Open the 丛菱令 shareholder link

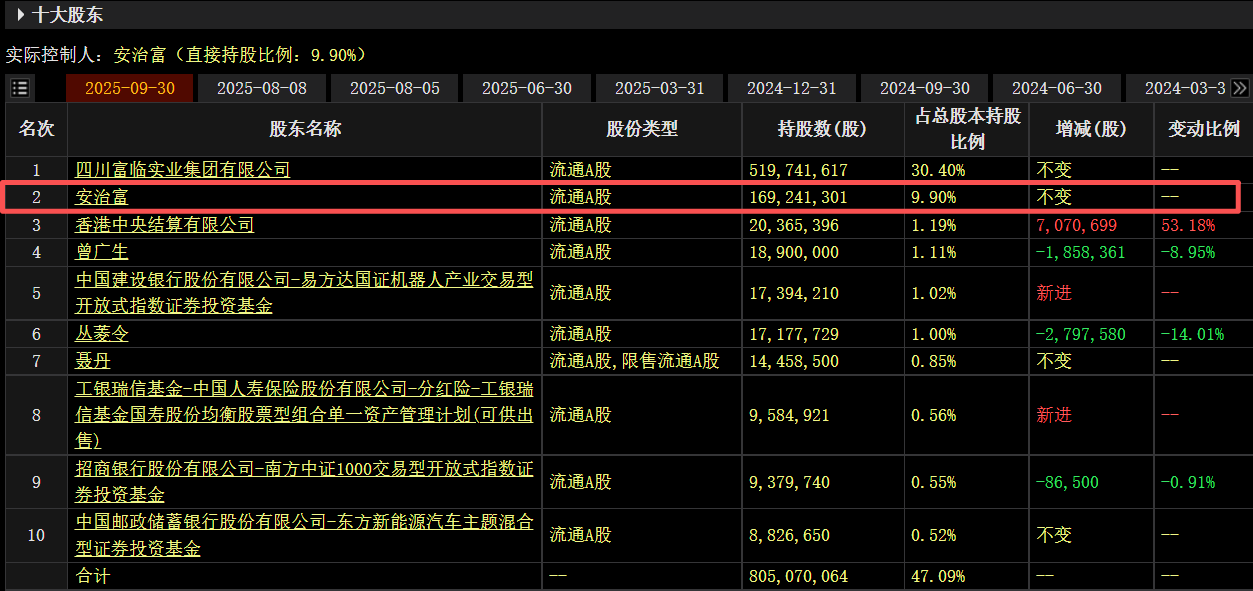[x=102, y=334]
